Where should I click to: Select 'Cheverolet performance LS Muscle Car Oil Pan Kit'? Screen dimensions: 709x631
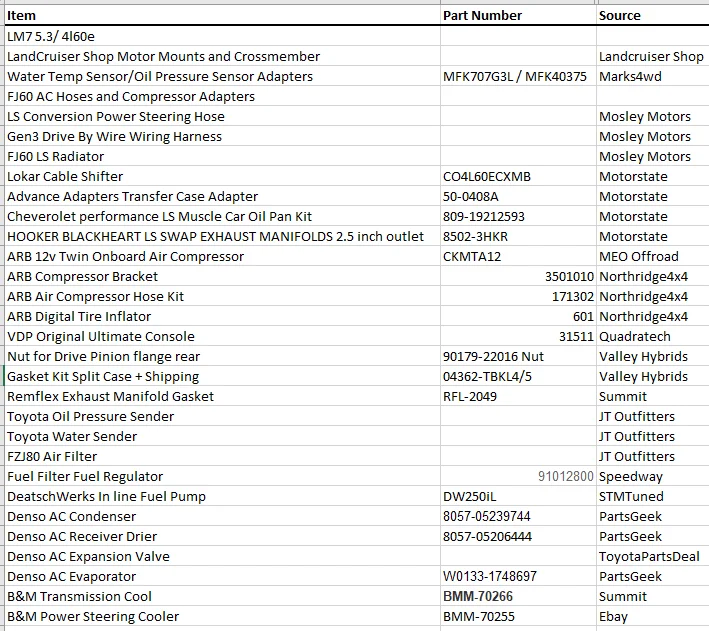222,216
